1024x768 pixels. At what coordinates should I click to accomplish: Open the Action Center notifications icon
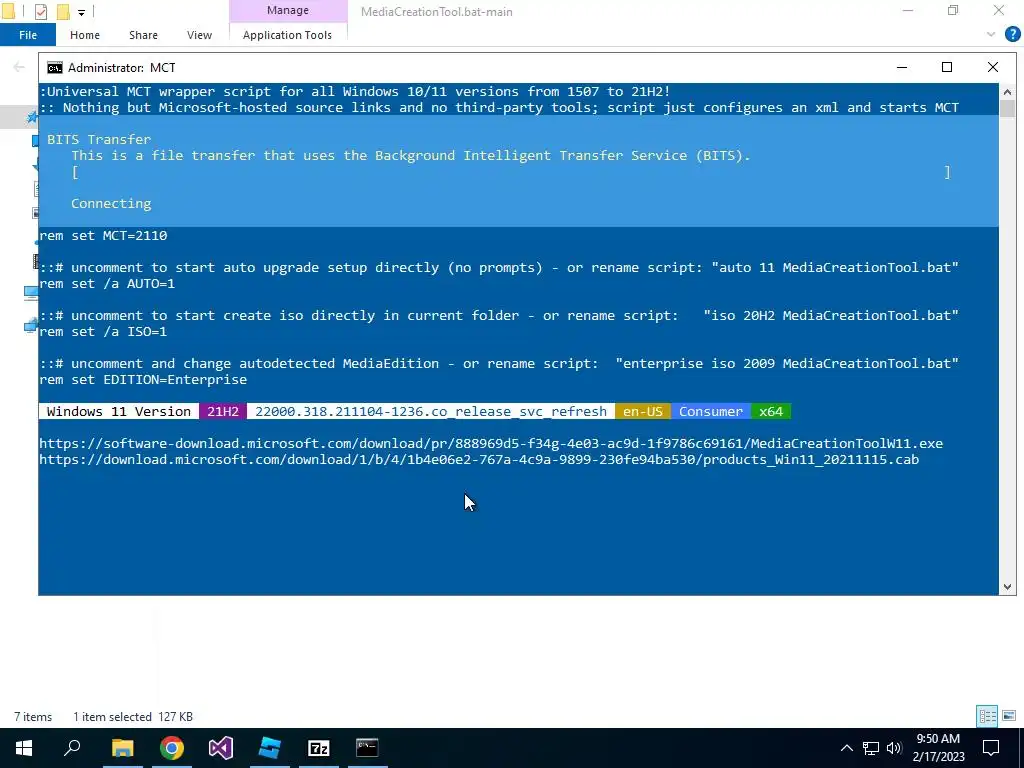coord(991,748)
